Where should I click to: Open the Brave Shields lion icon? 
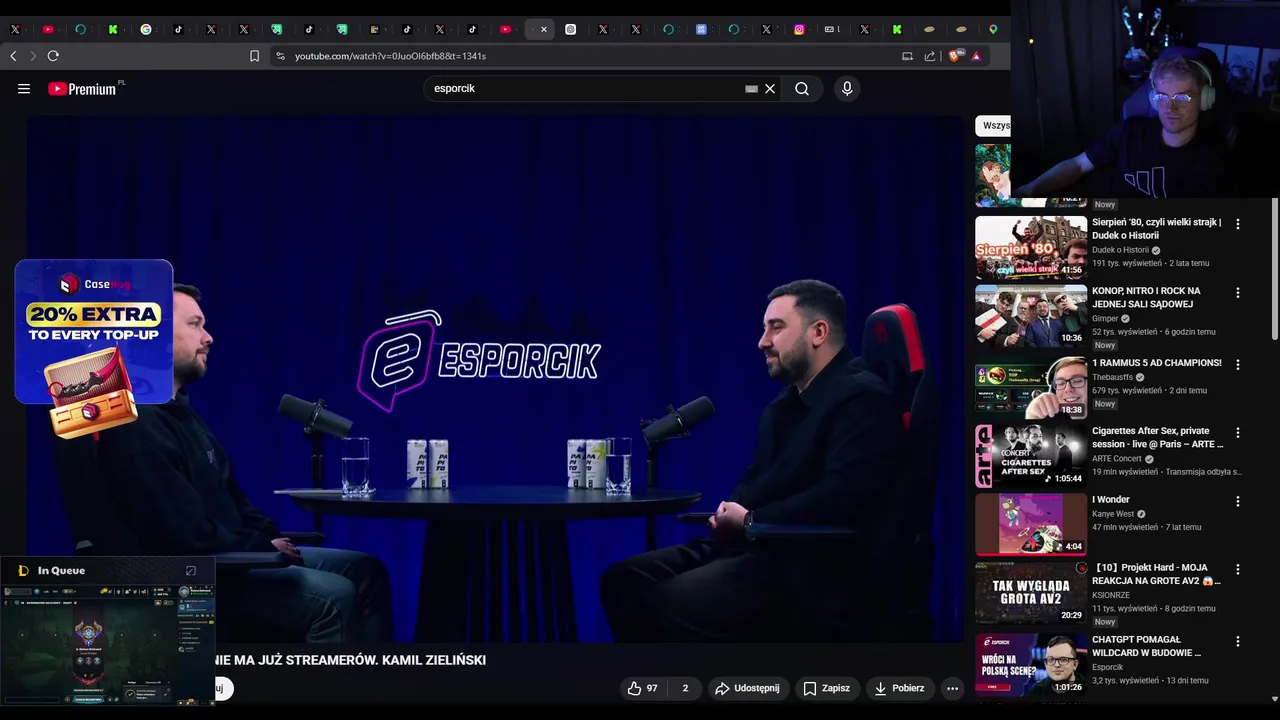click(954, 56)
